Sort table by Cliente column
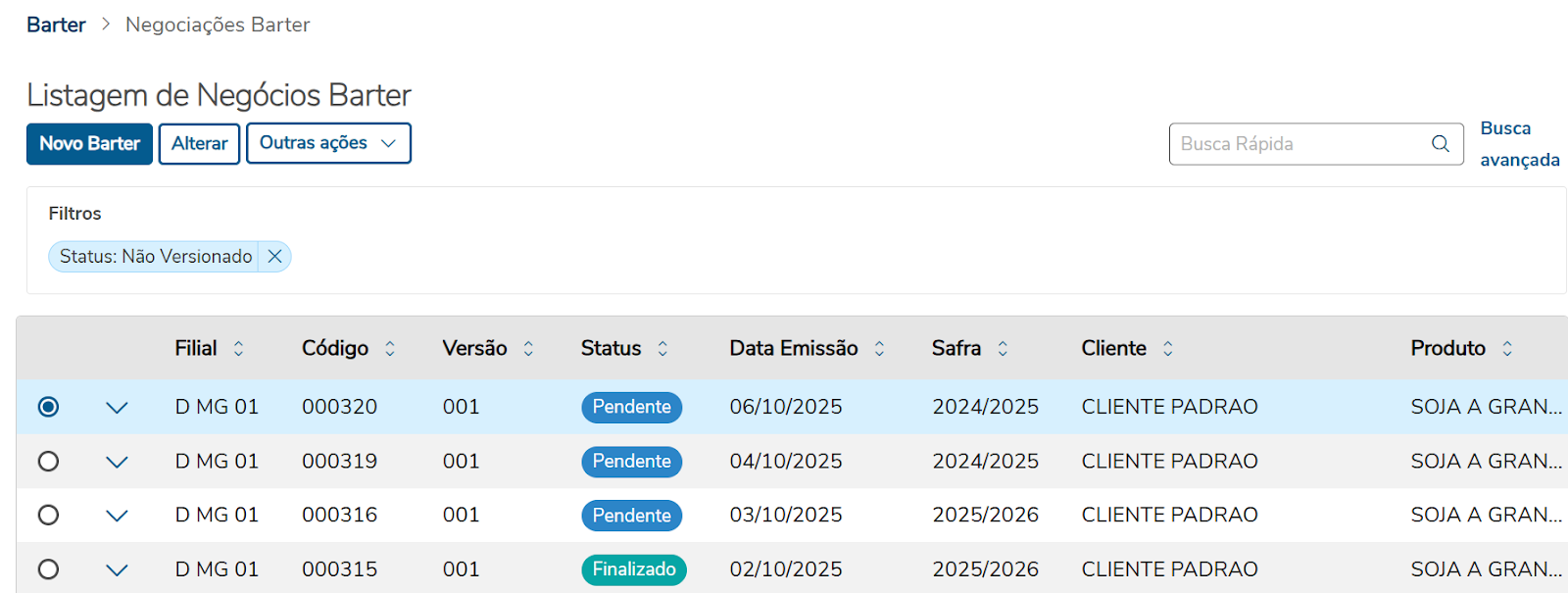 (x=1167, y=349)
